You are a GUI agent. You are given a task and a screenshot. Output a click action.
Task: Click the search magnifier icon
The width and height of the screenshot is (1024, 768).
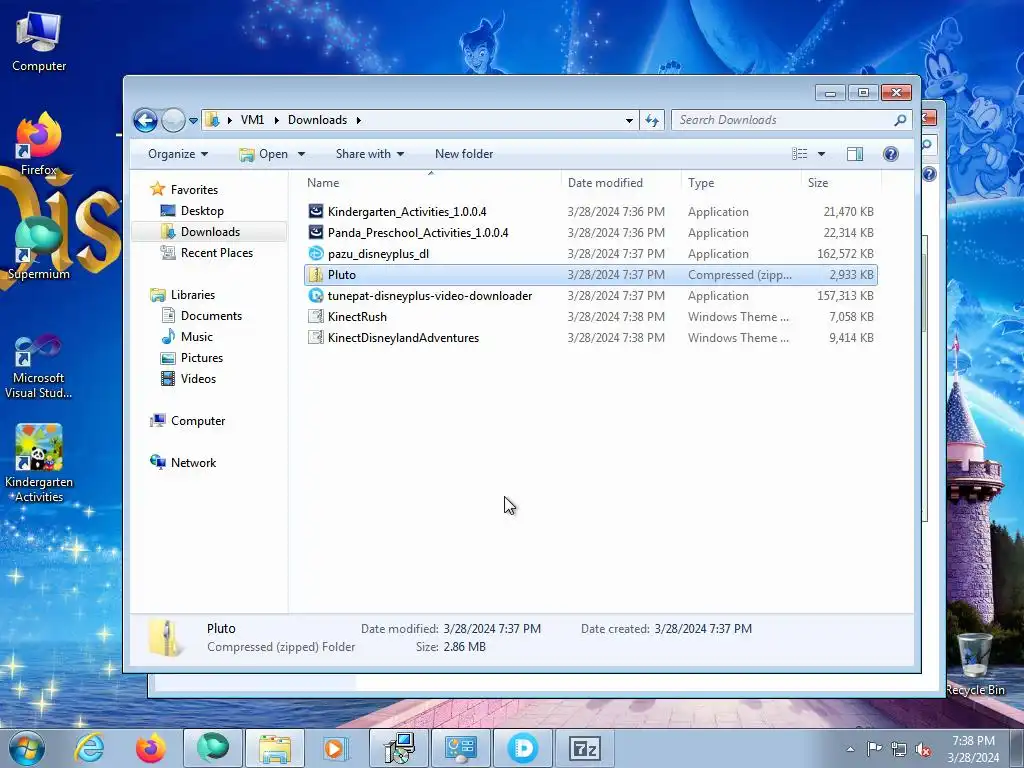click(901, 120)
